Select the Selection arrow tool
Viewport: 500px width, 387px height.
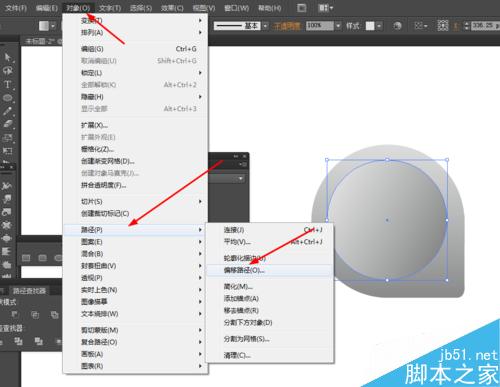(x=7, y=57)
